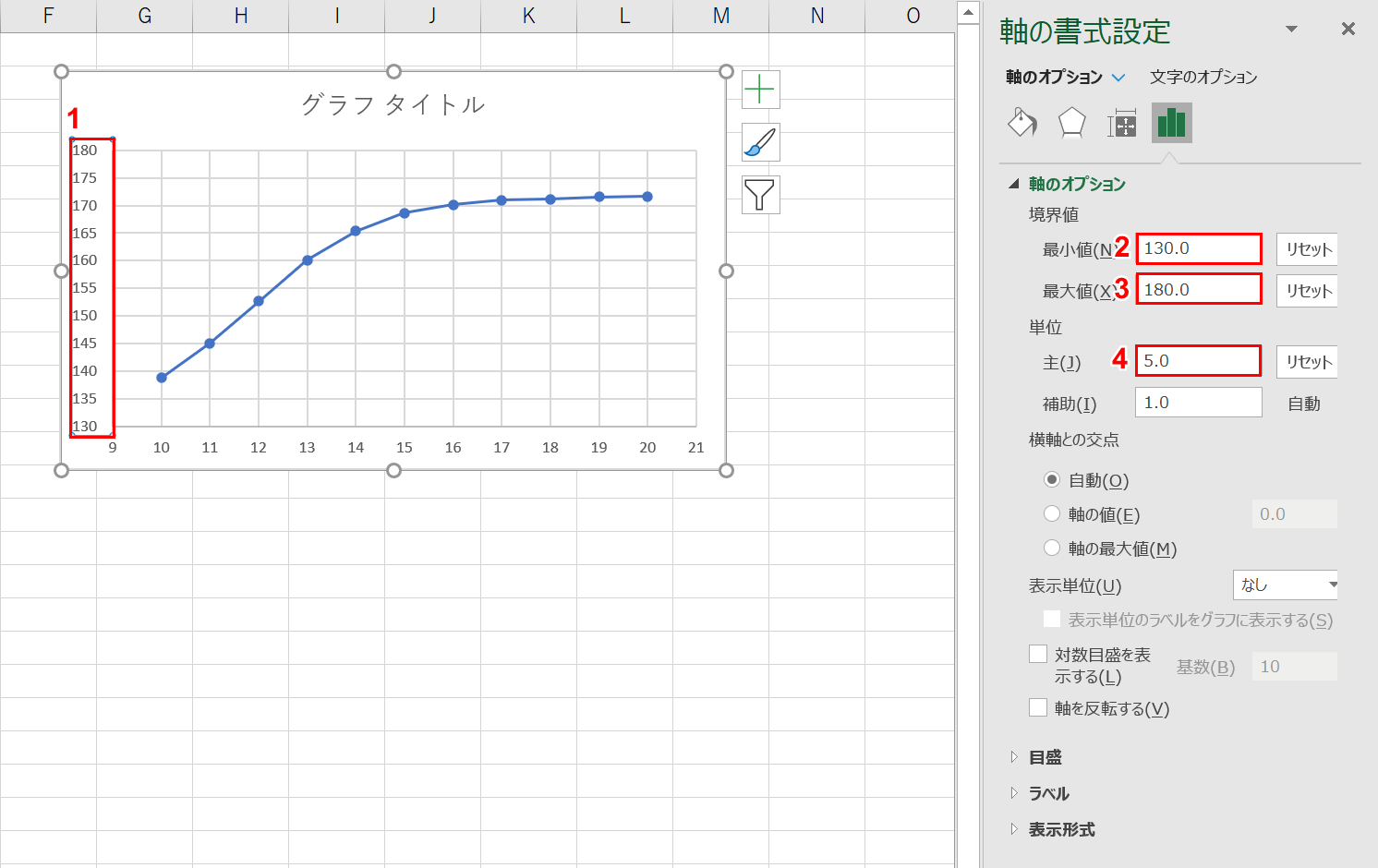Switch to the 文字のオプション tab
The width and height of the screenshot is (1378, 868).
[x=1203, y=78]
